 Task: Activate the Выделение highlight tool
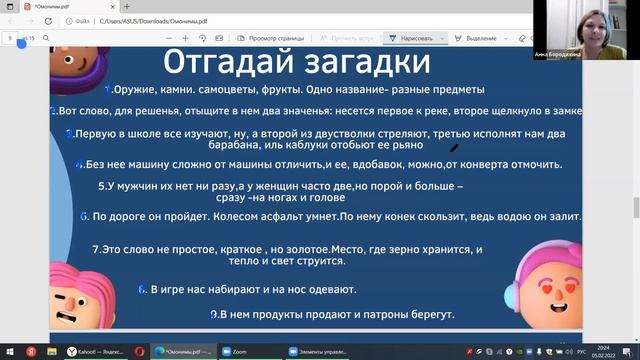coord(476,38)
